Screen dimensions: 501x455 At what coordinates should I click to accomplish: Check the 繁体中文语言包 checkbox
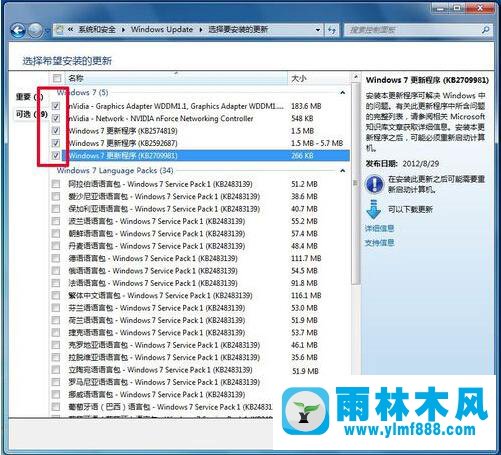click(x=56, y=295)
